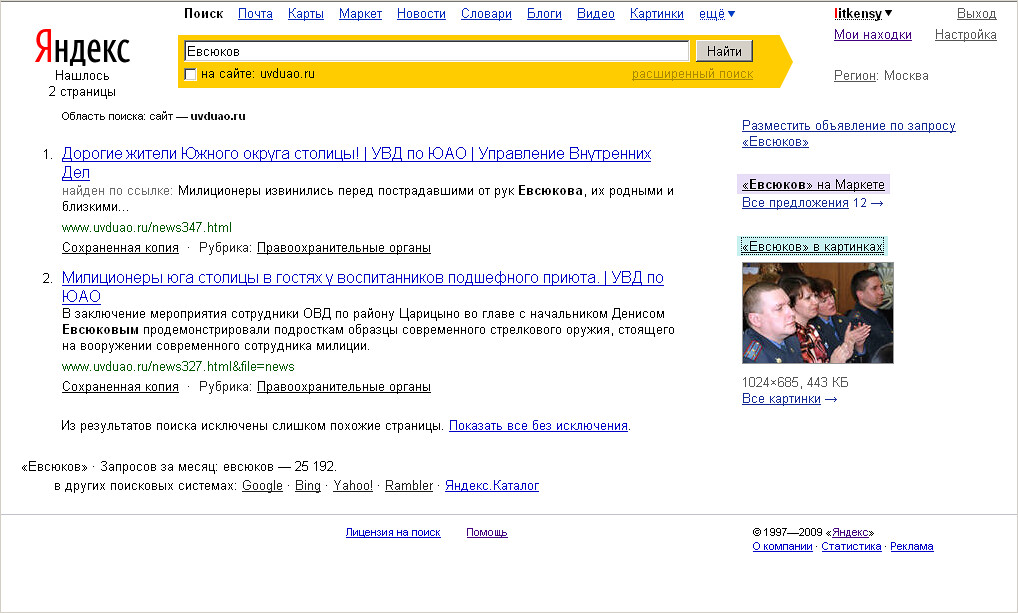Open the Почта link
Image resolution: width=1018 pixels, height=613 pixels.
pyautogui.click(x=255, y=14)
